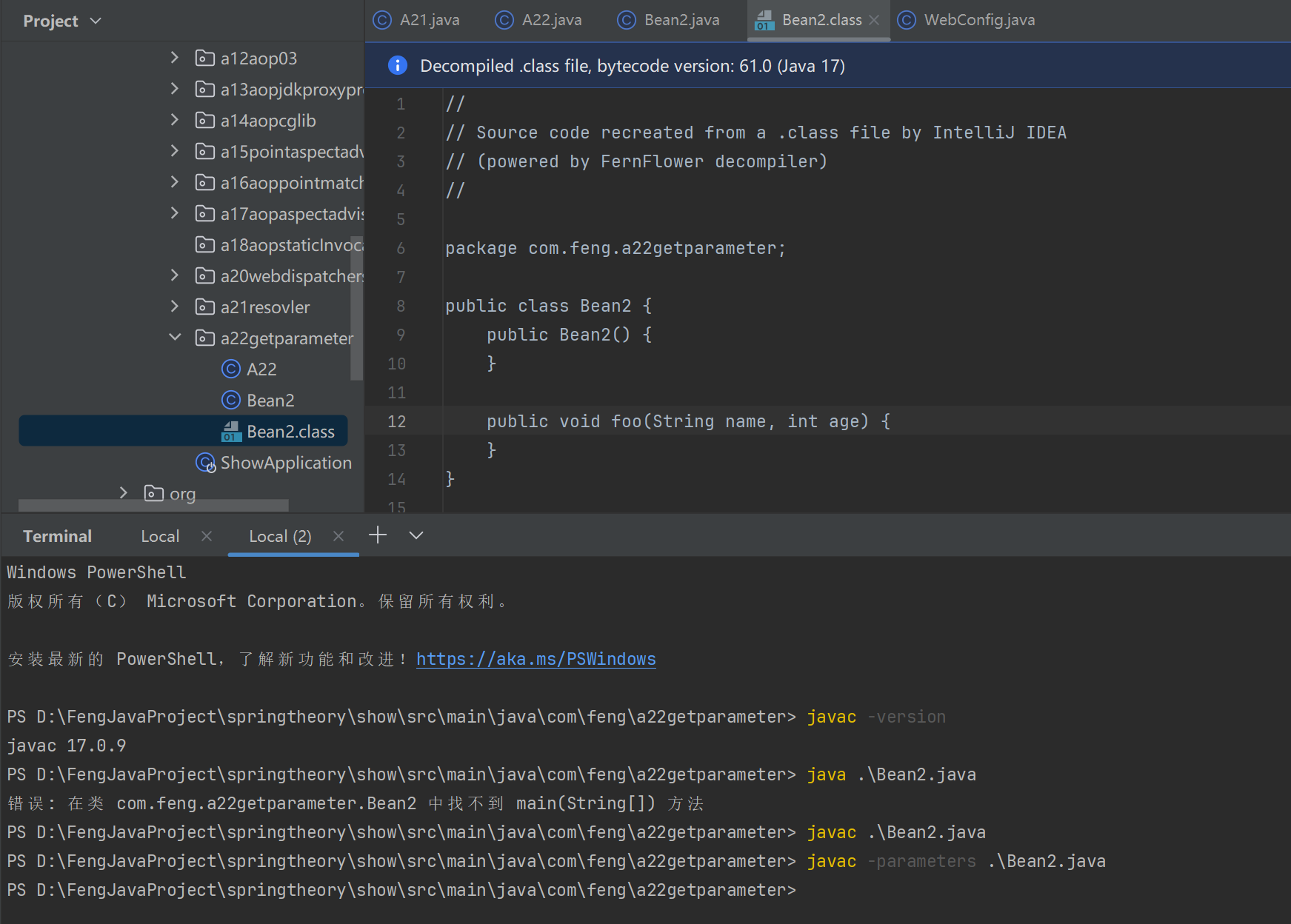Click the a17aopaspectadvis package folder icon
The image size is (1291, 924).
pyautogui.click(x=205, y=213)
